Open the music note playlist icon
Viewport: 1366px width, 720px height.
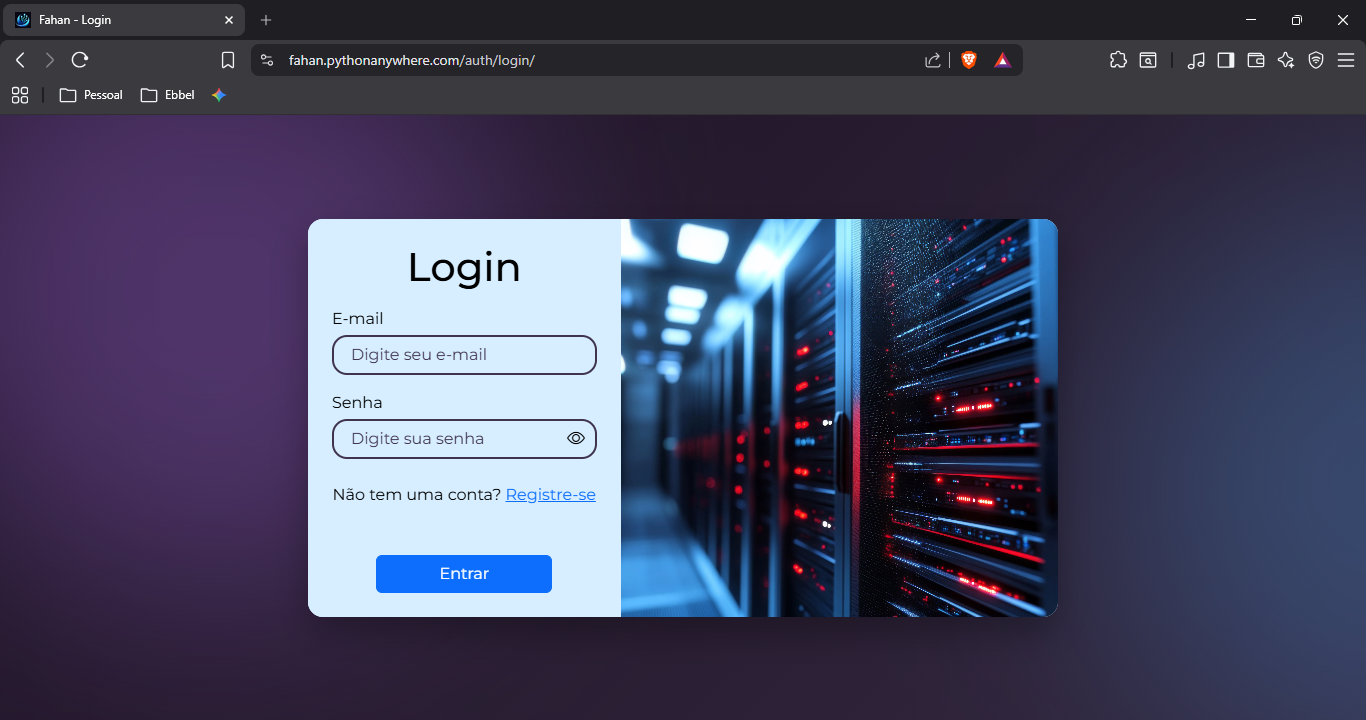(1196, 60)
